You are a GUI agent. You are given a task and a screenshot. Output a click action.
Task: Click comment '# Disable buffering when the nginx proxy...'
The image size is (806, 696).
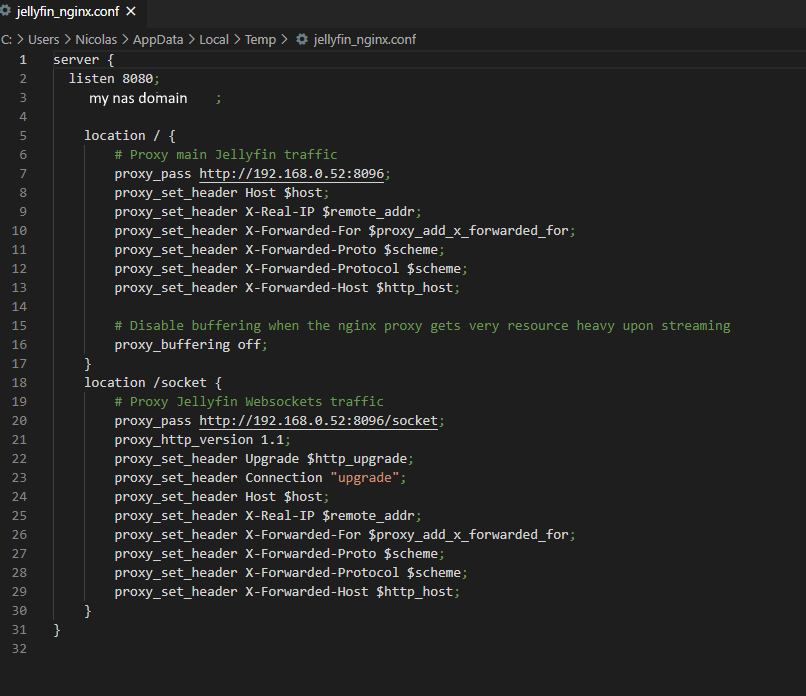422,326
